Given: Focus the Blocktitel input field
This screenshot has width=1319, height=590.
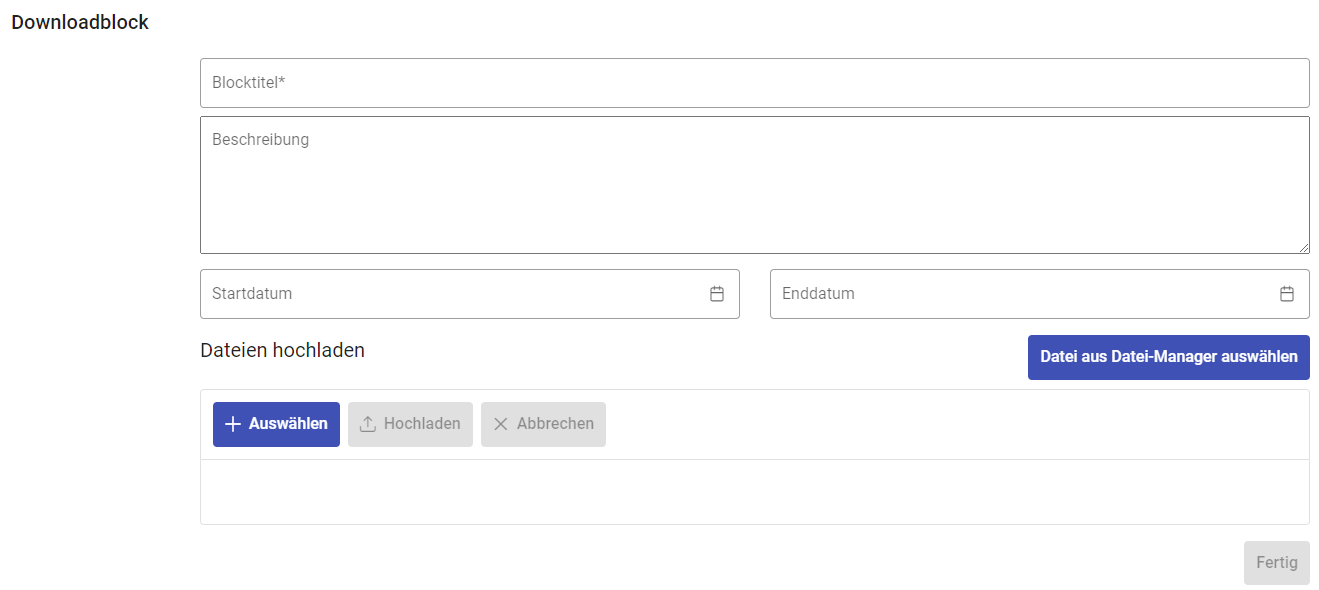Looking at the screenshot, I should tap(754, 83).
